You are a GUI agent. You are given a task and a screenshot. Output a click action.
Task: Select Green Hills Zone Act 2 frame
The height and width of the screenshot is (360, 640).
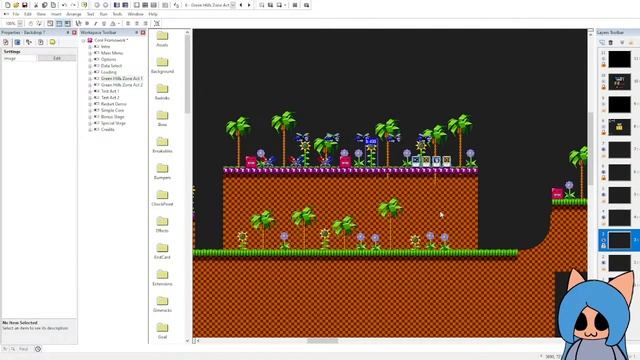pos(122,85)
